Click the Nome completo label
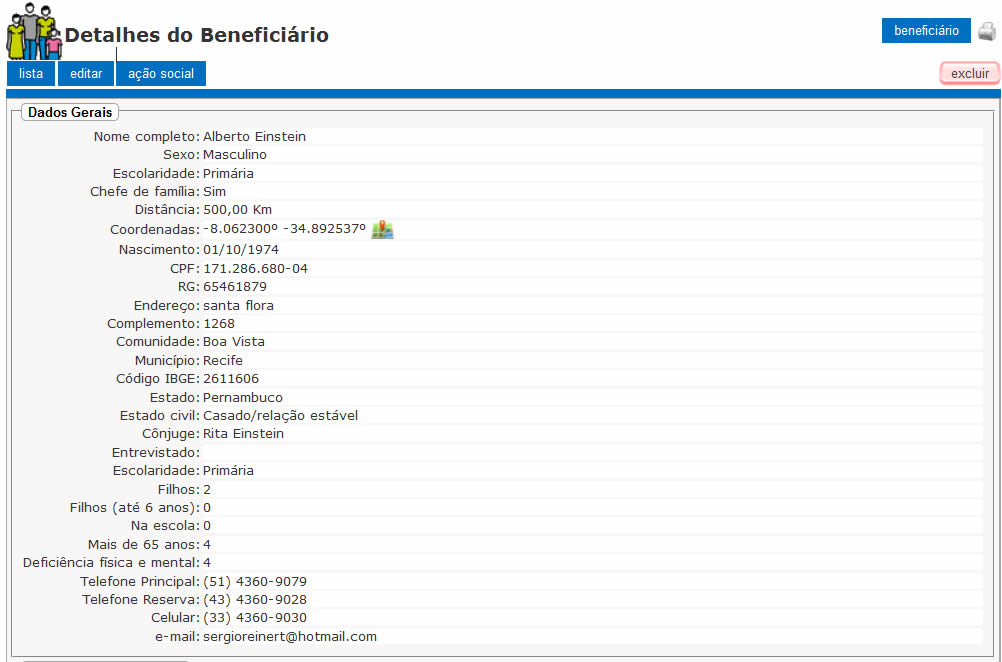Screen dimensions: 1002x662 click(147, 137)
